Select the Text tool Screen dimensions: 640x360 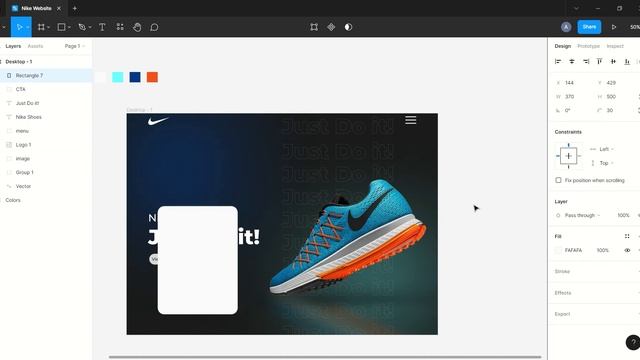pyautogui.click(x=102, y=27)
